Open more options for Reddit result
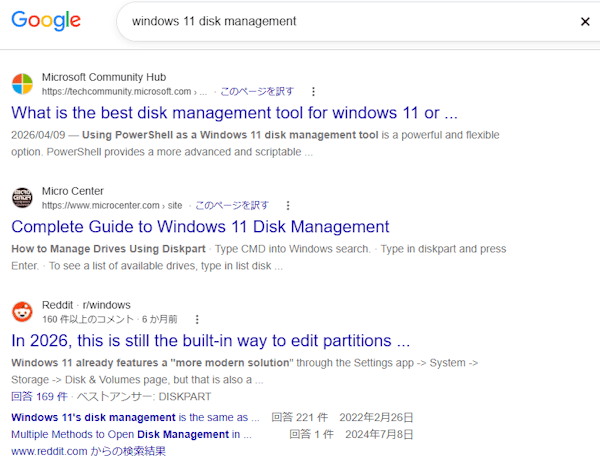This screenshot has width=600, height=475. click(197, 319)
